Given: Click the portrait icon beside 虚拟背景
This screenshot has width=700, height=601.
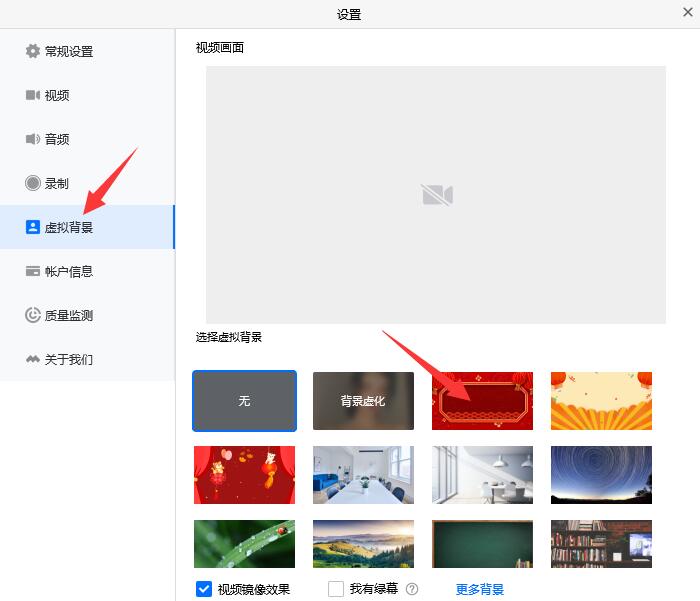Looking at the screenshot, I should (33, 227).
